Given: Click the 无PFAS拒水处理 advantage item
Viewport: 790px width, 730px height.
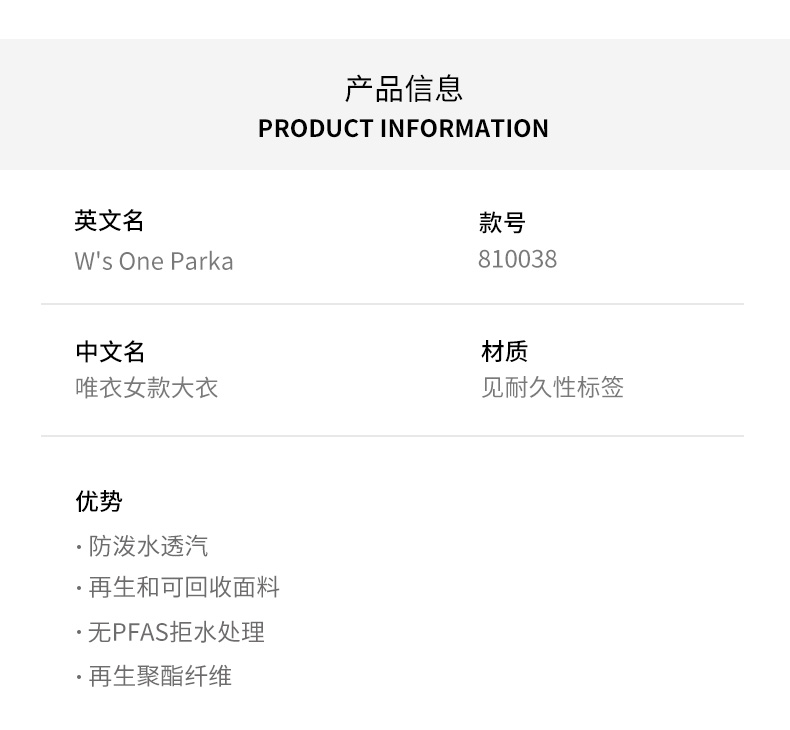Looking at the screenshot, I should (176, 632).
